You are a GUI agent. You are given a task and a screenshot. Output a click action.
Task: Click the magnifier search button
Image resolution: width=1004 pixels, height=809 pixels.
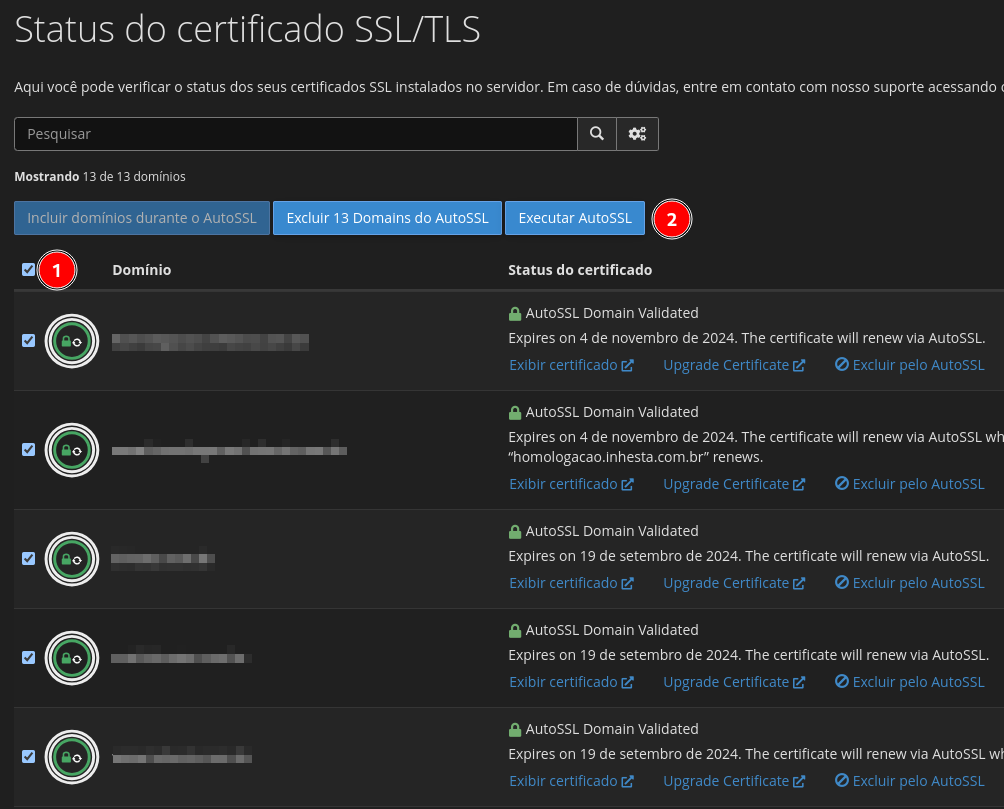coord(597,134)
